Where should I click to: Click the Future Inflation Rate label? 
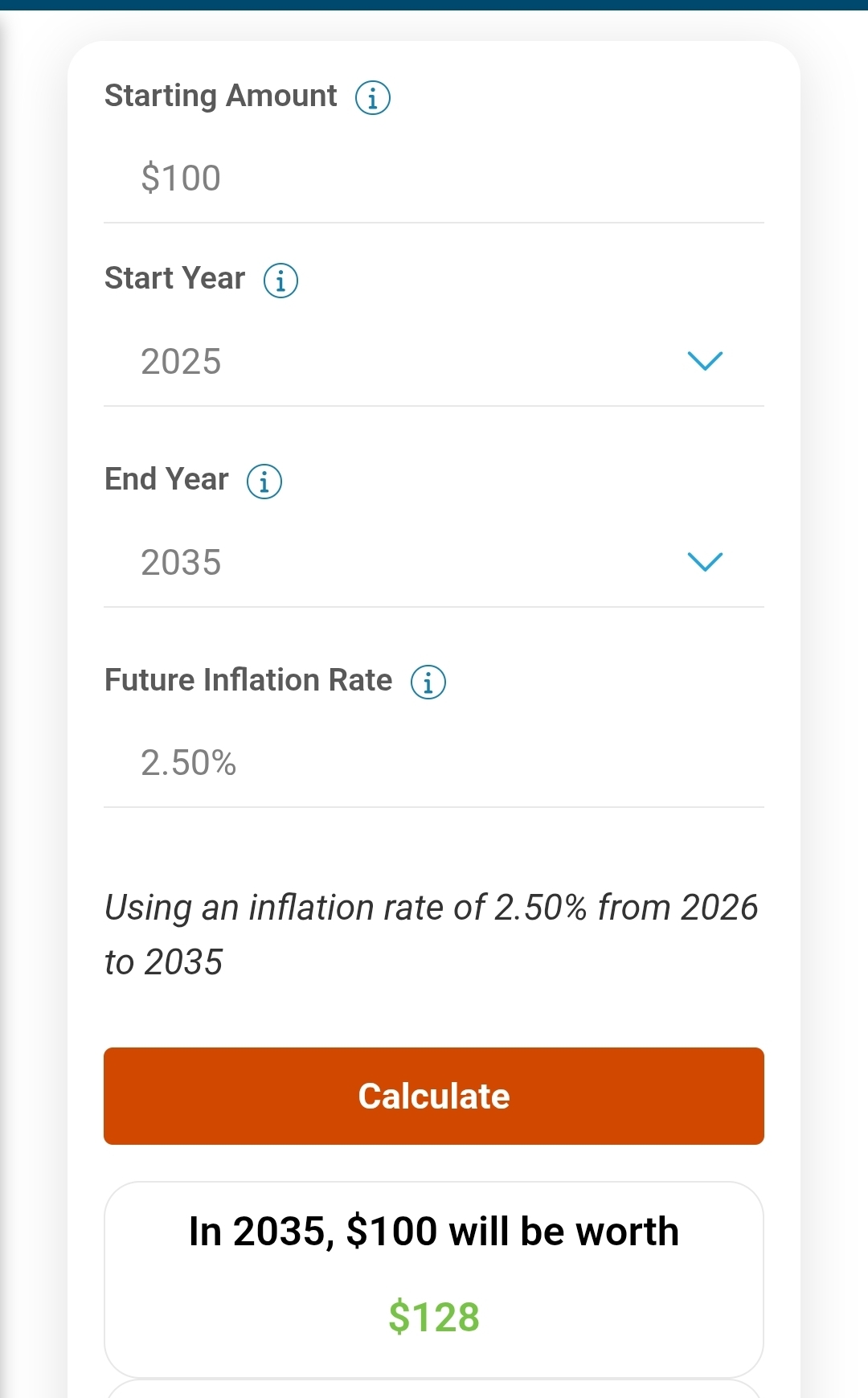248,680
